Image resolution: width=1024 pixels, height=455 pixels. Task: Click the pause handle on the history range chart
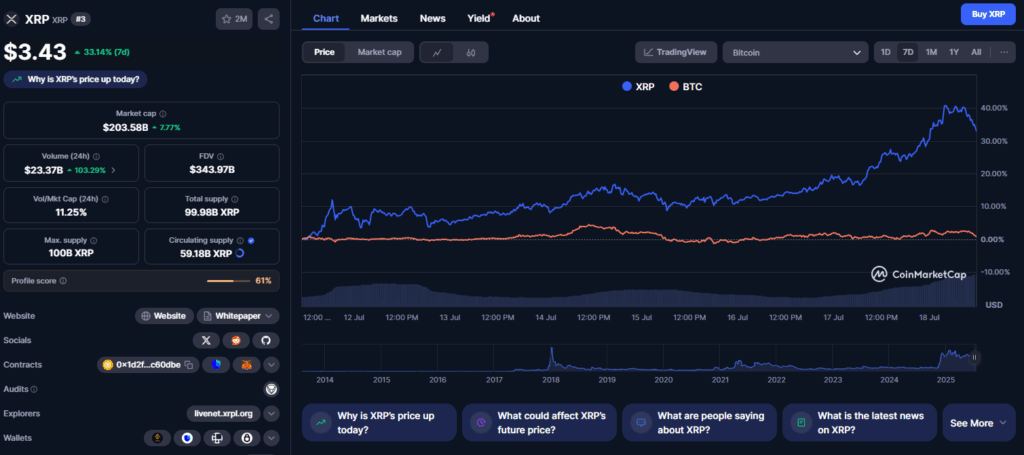[x=974, y=357]
